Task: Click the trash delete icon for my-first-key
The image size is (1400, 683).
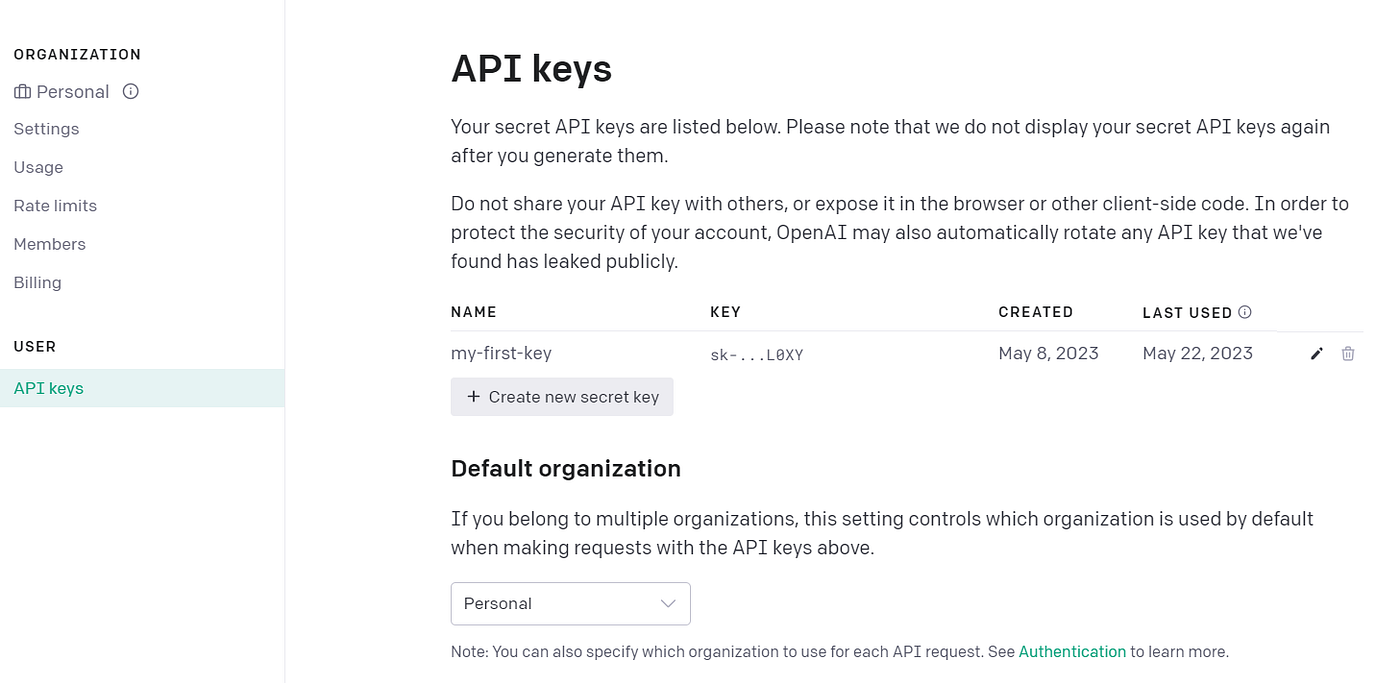Action: coord(1348,354)
